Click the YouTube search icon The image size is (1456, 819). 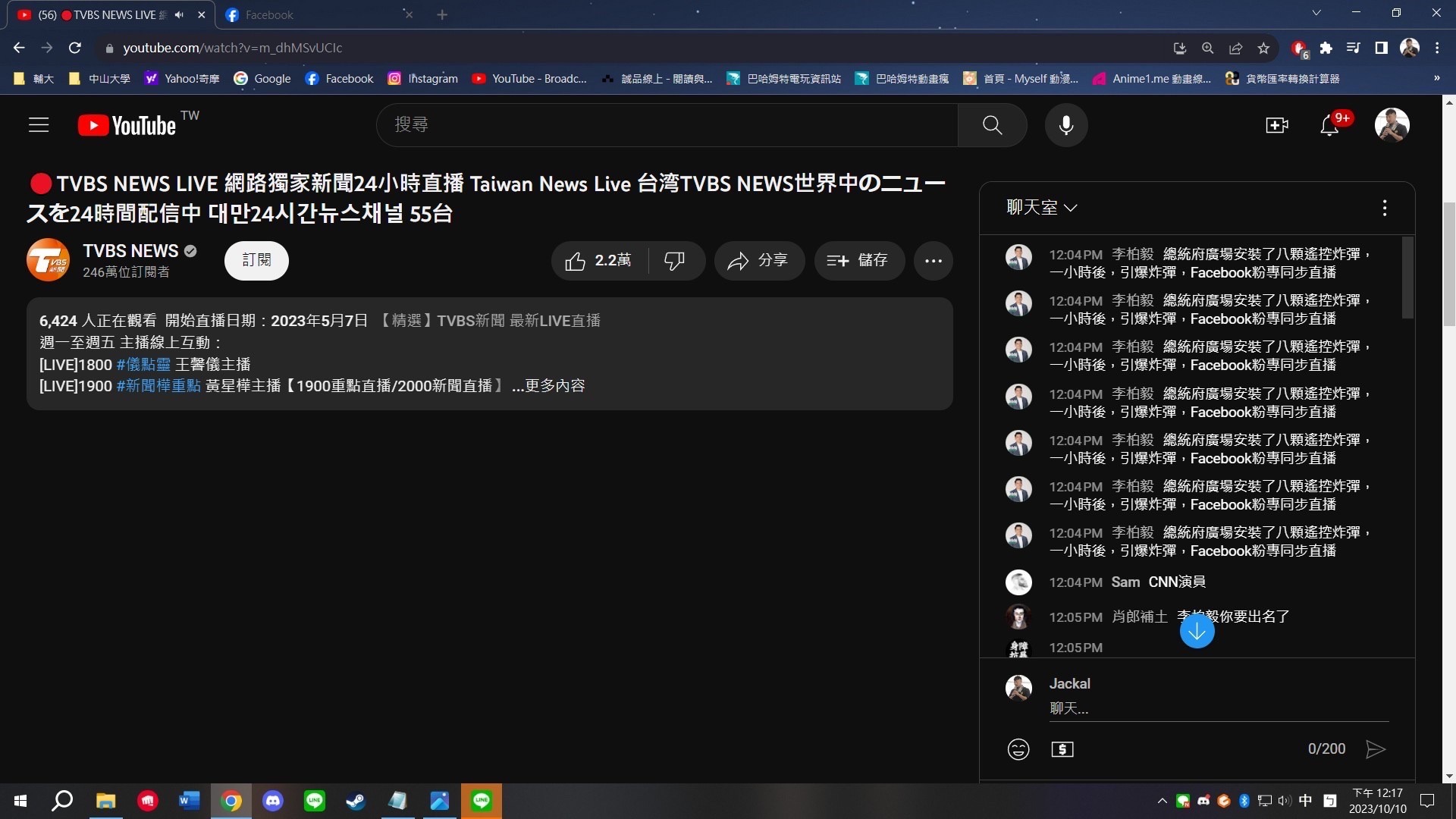click(x=991, y=124)
